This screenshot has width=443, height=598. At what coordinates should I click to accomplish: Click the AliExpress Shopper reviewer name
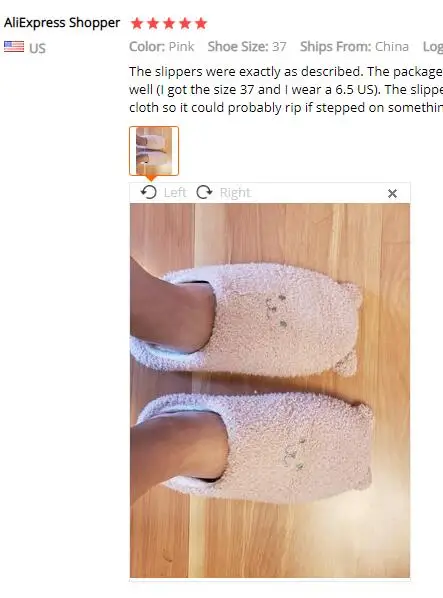pyautogui.click(x=62, y=23)
